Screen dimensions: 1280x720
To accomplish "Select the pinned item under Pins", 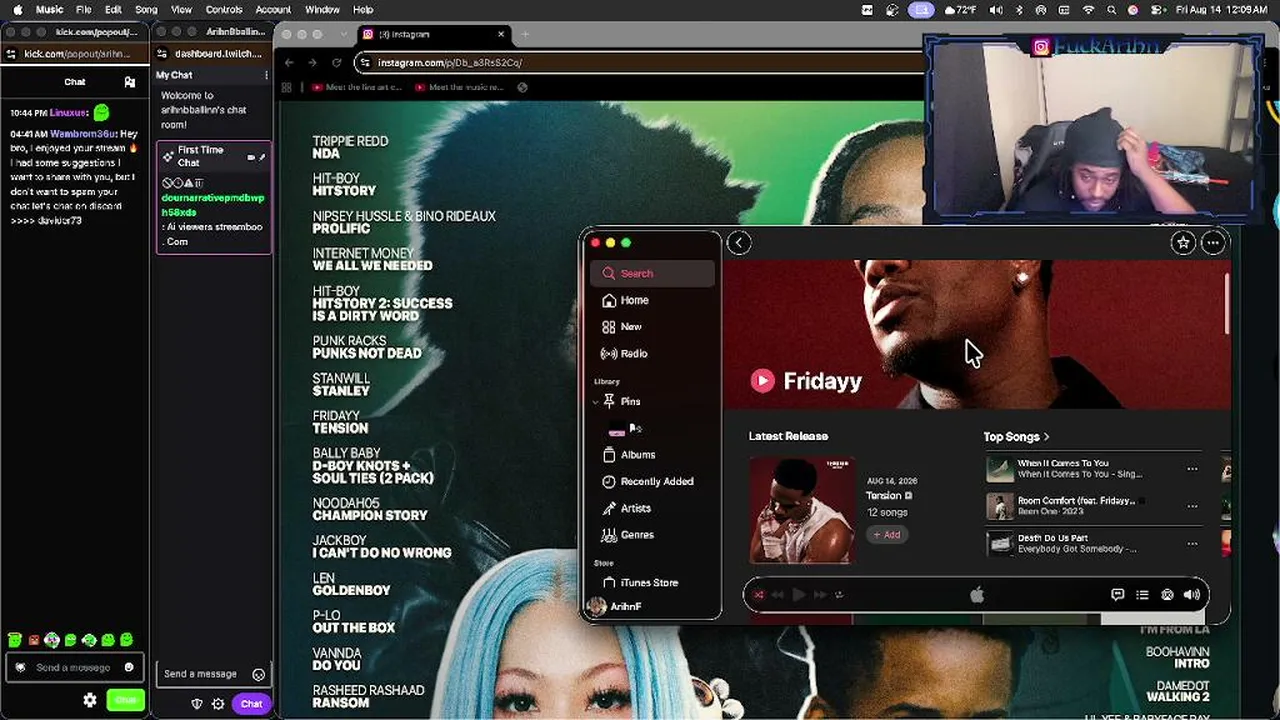I will pyautogui.click(x=626, y=429).
